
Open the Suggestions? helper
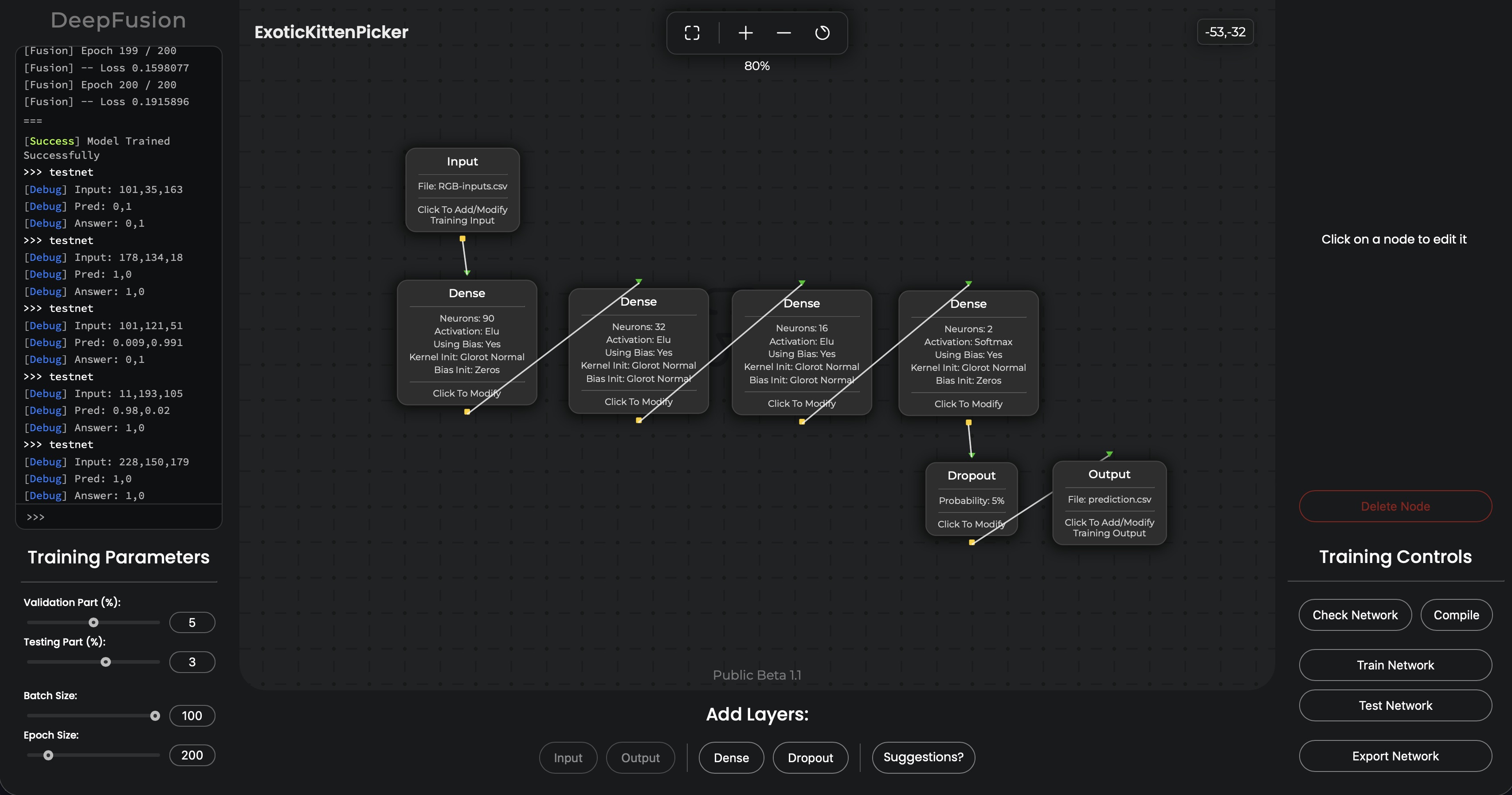click(923, 757)
